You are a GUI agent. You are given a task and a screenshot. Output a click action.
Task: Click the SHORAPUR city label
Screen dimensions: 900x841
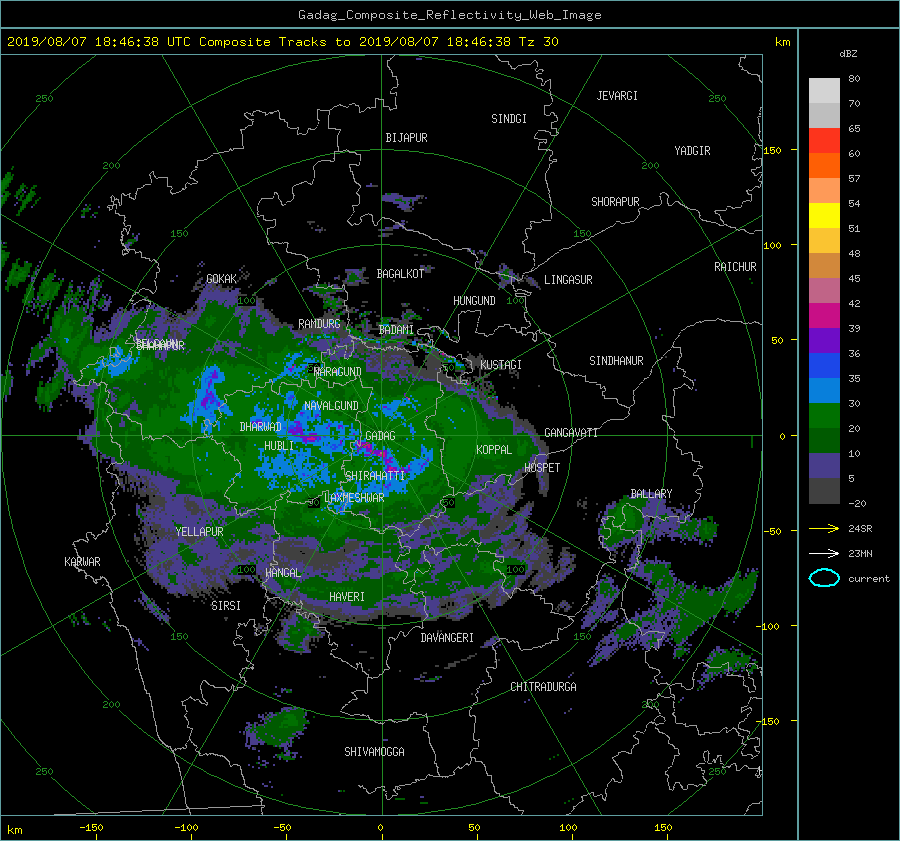pyautogui.click(x=615, y=202)
